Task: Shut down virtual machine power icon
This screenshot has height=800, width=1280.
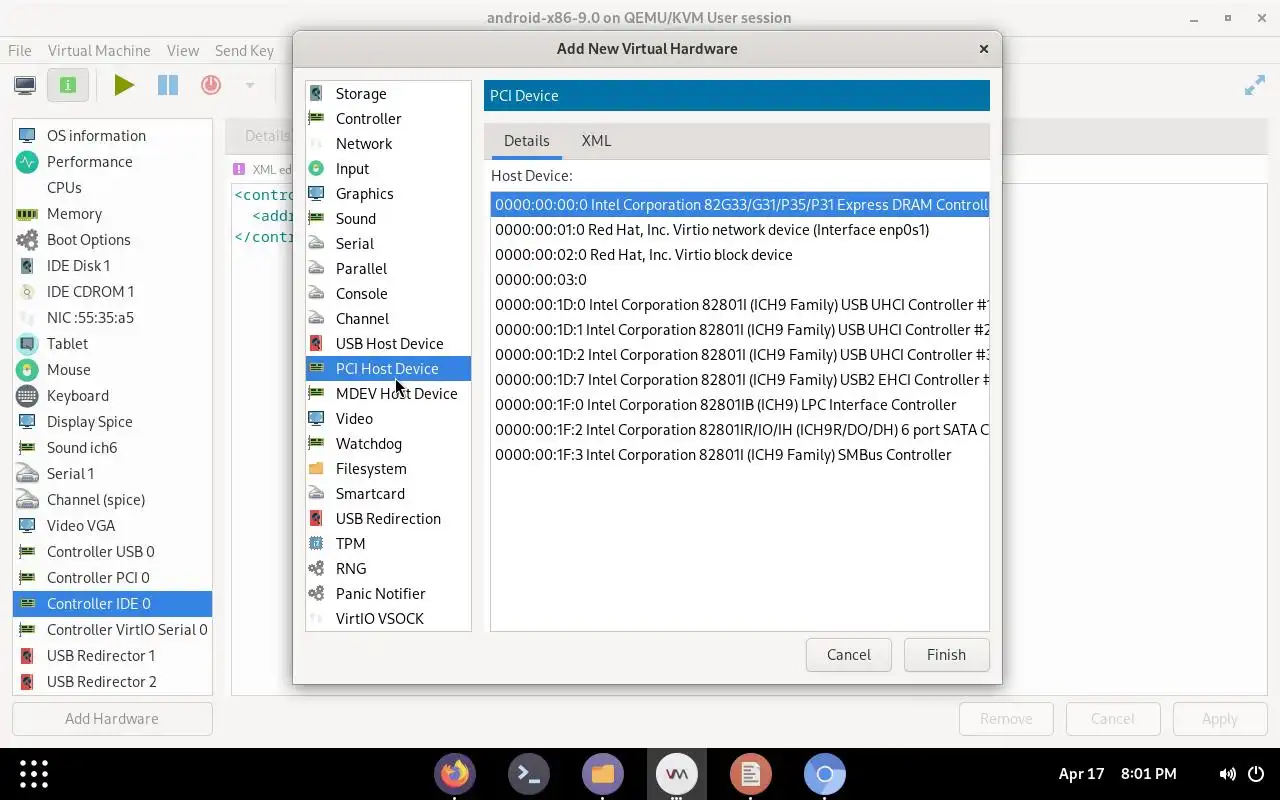Action: [211, 85]
